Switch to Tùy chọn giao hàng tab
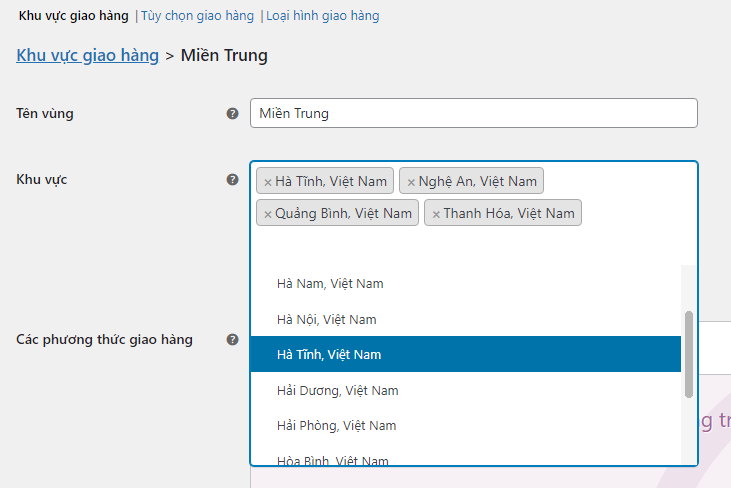731x488 pixels. click(198, 16)
